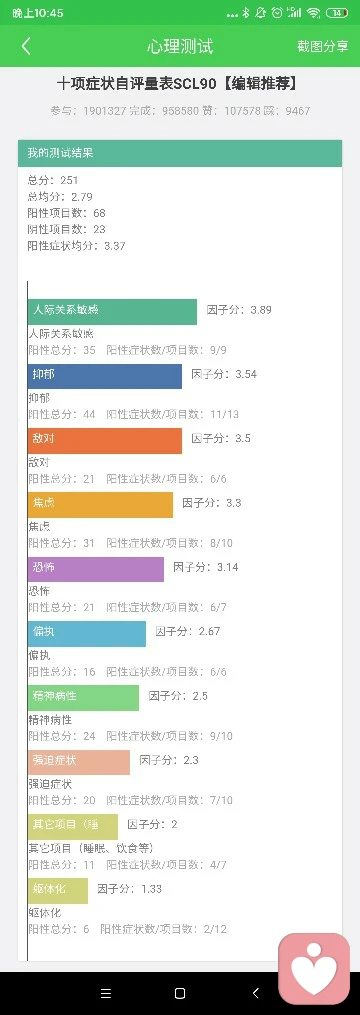The width and height of the screenshot is (360, 1015).
Task: Select the blue 抑郁 bar
Action: (105, 376)
